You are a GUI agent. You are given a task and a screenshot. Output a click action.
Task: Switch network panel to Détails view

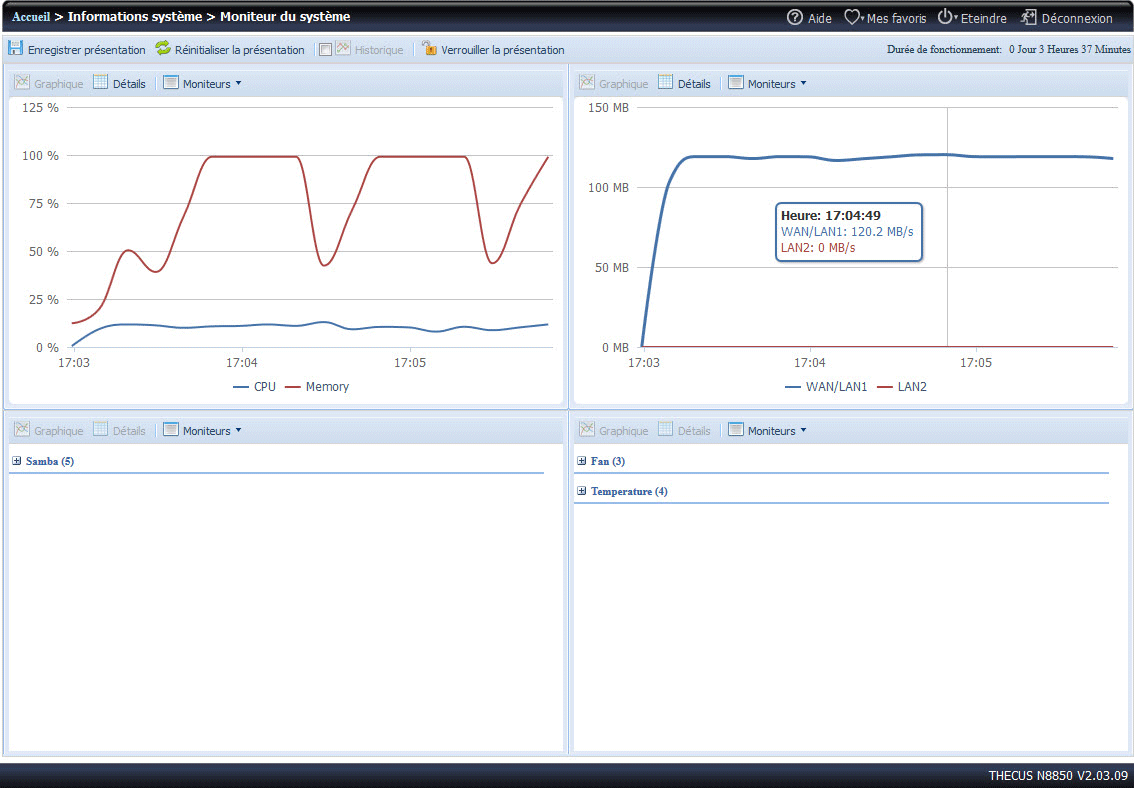coord(684,83)
